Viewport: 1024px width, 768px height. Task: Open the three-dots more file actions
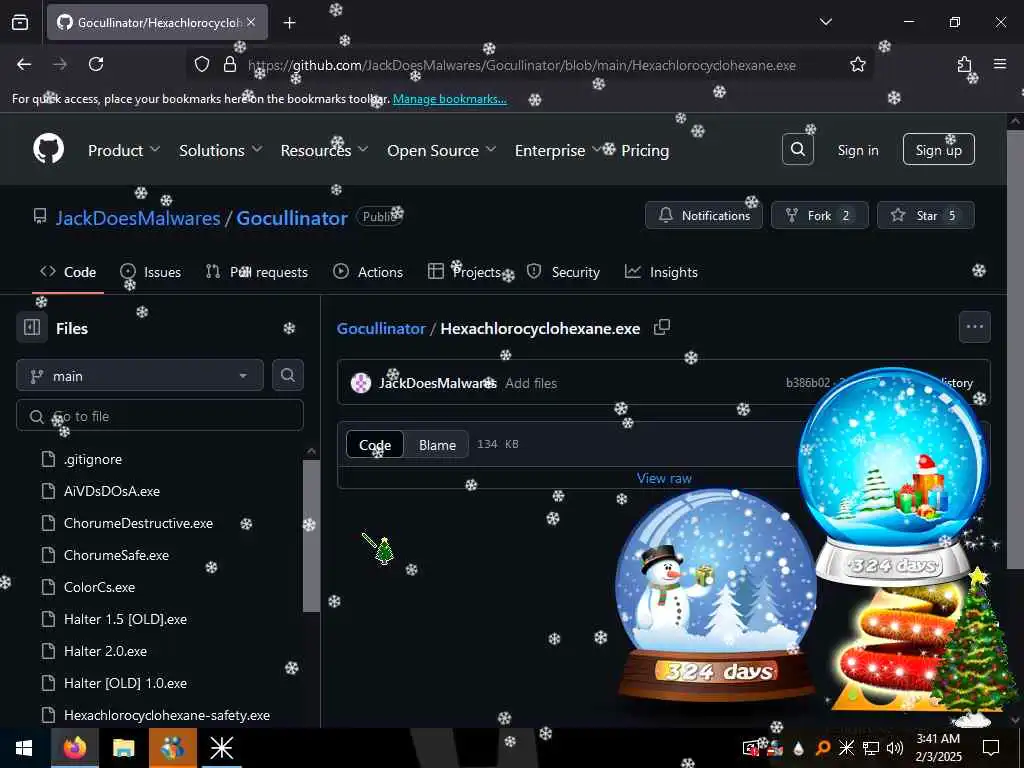point(974,327)
